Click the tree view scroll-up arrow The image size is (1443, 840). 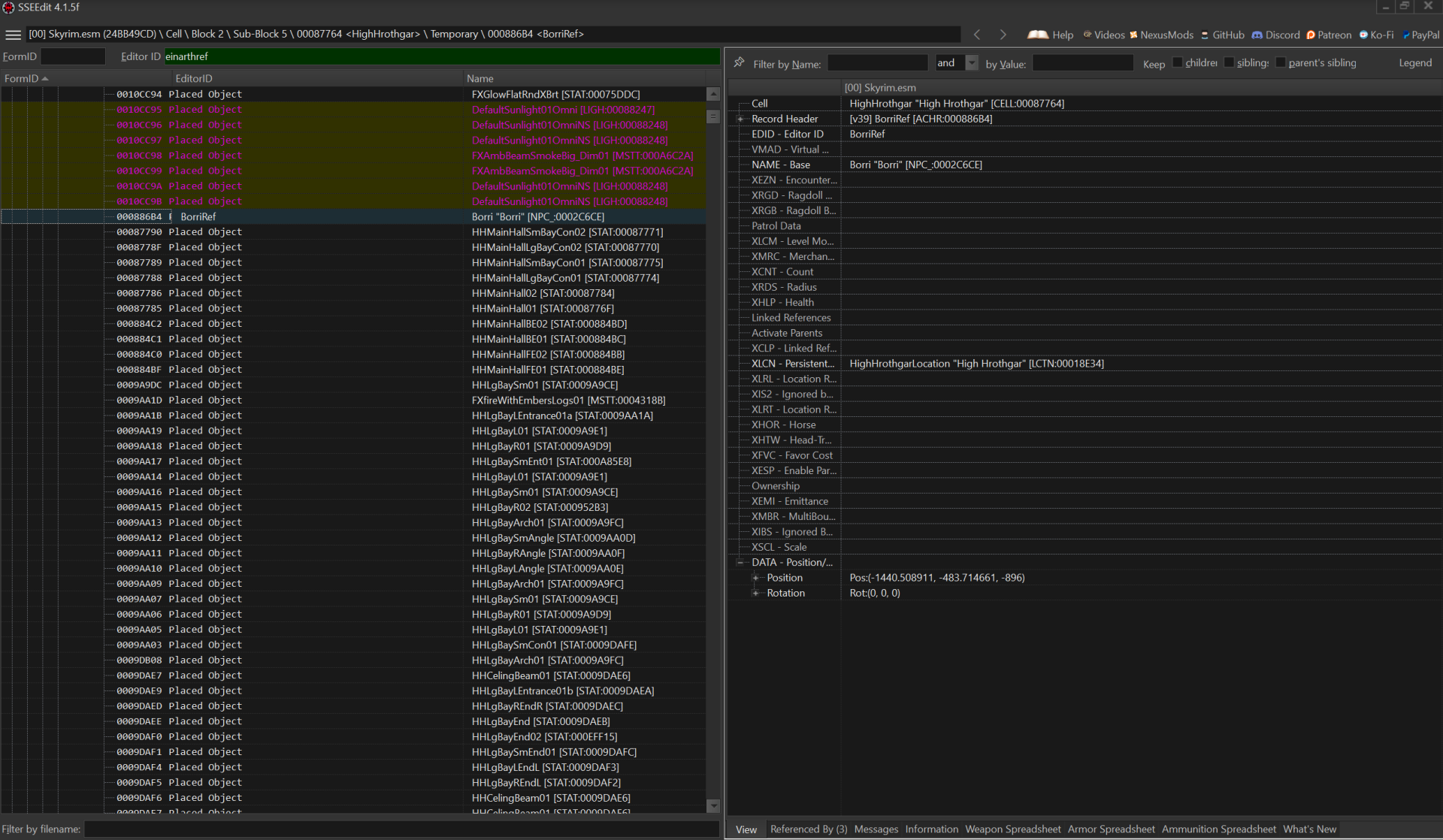pos(713,94)
